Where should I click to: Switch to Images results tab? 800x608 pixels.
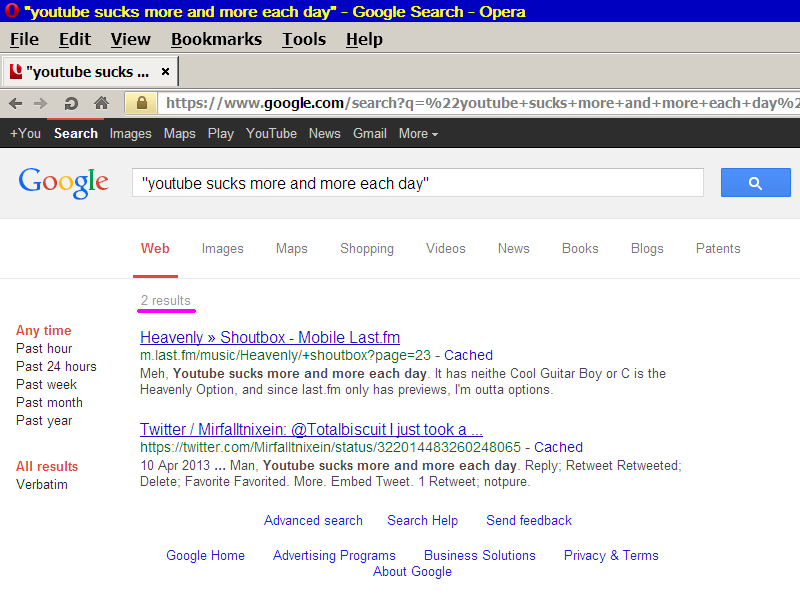222,249
